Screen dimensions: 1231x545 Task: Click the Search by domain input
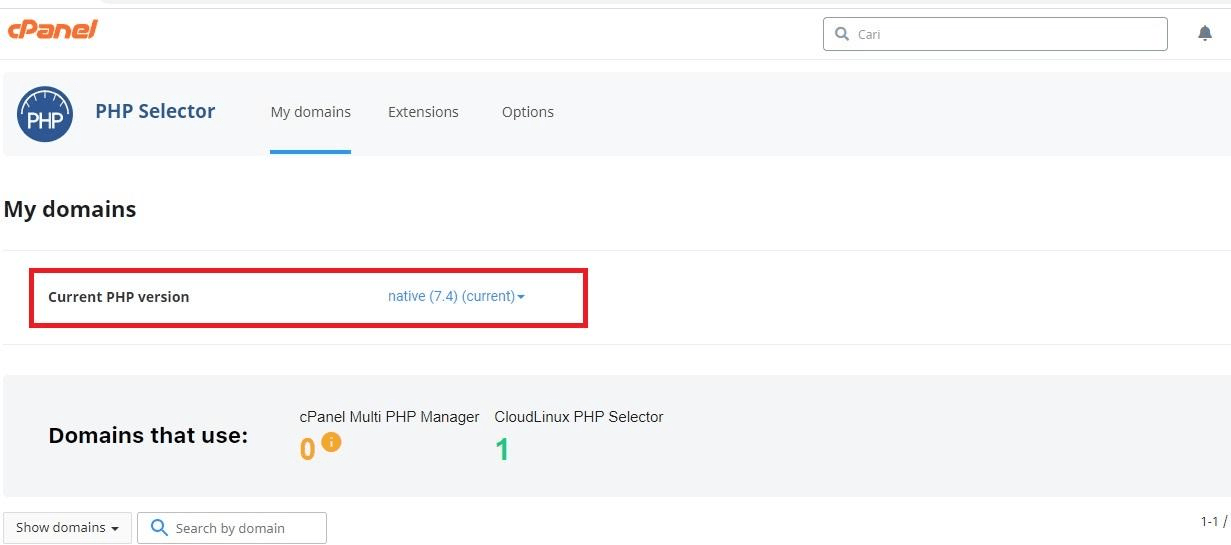245,528
